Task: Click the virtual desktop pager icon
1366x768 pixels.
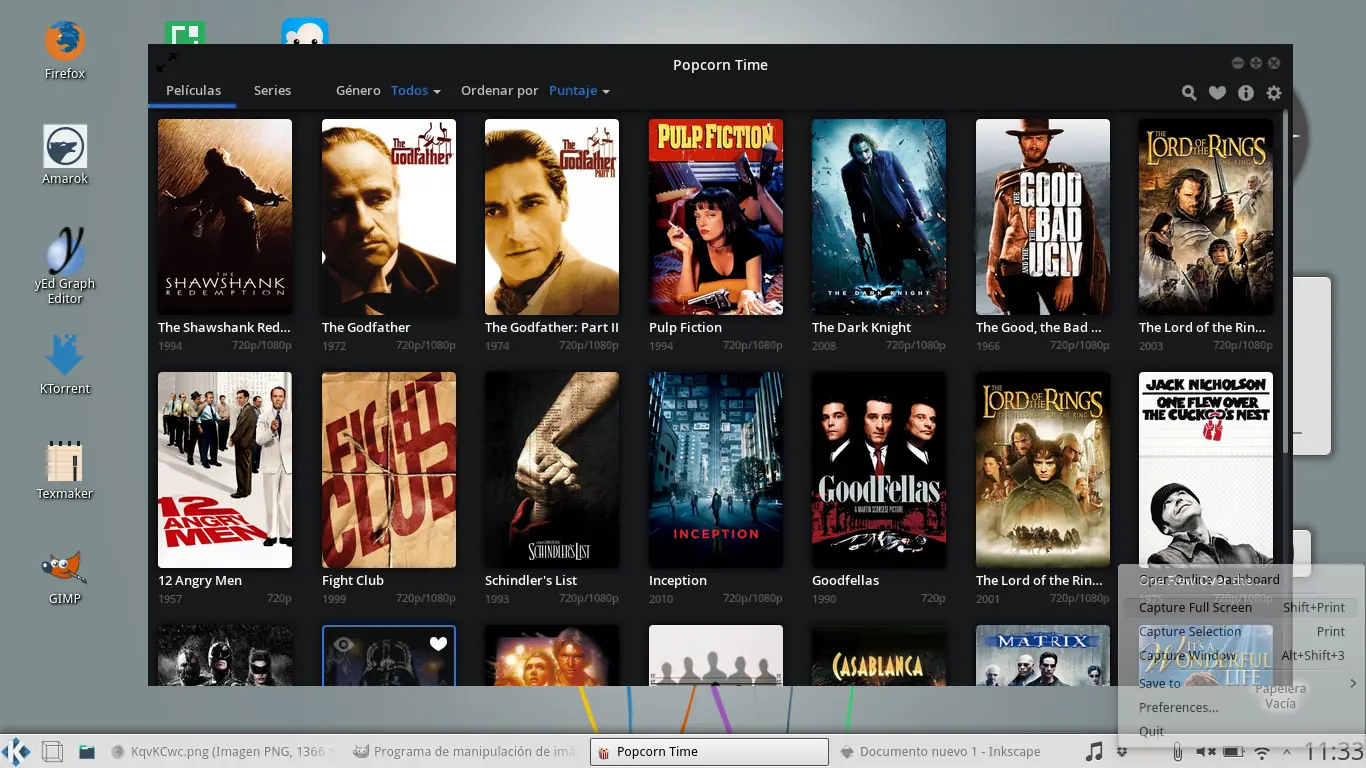Action: (52, 751)
